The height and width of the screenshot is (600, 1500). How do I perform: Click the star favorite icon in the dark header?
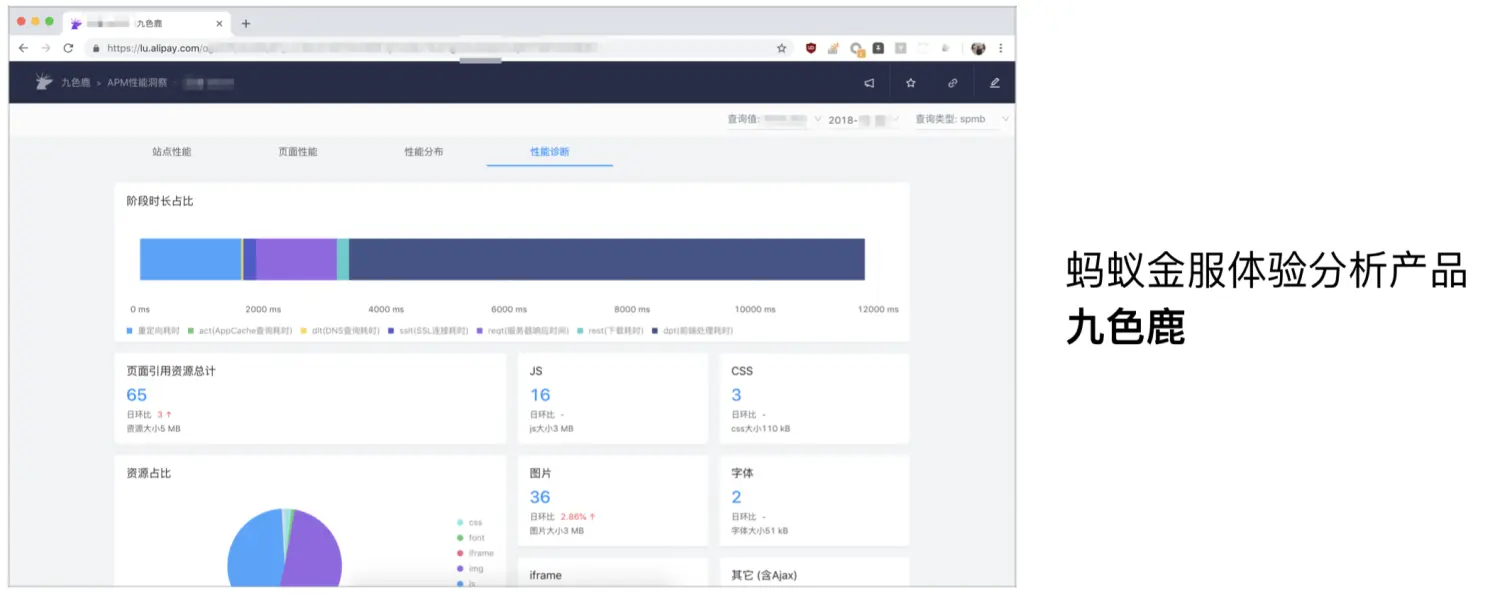911,83
